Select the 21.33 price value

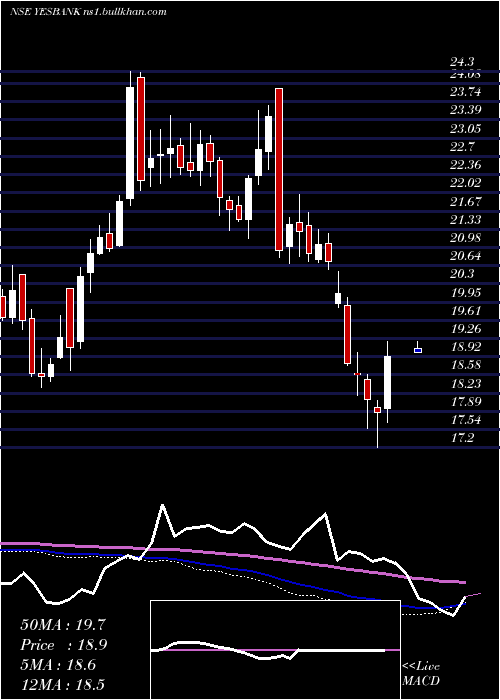(x=466, y=220)
